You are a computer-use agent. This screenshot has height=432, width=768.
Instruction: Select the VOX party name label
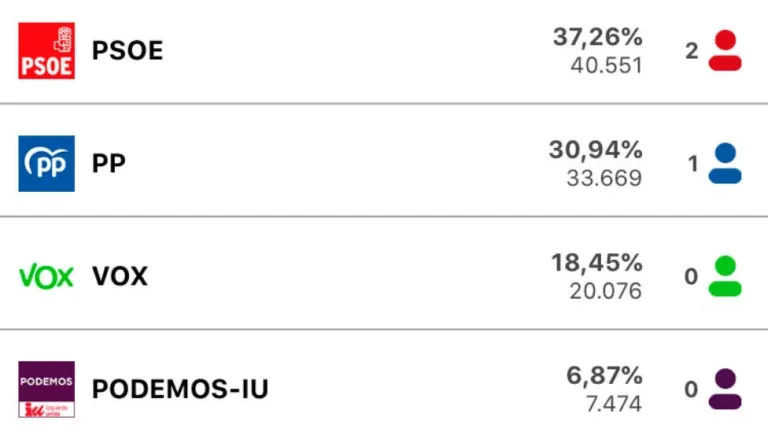120,277
